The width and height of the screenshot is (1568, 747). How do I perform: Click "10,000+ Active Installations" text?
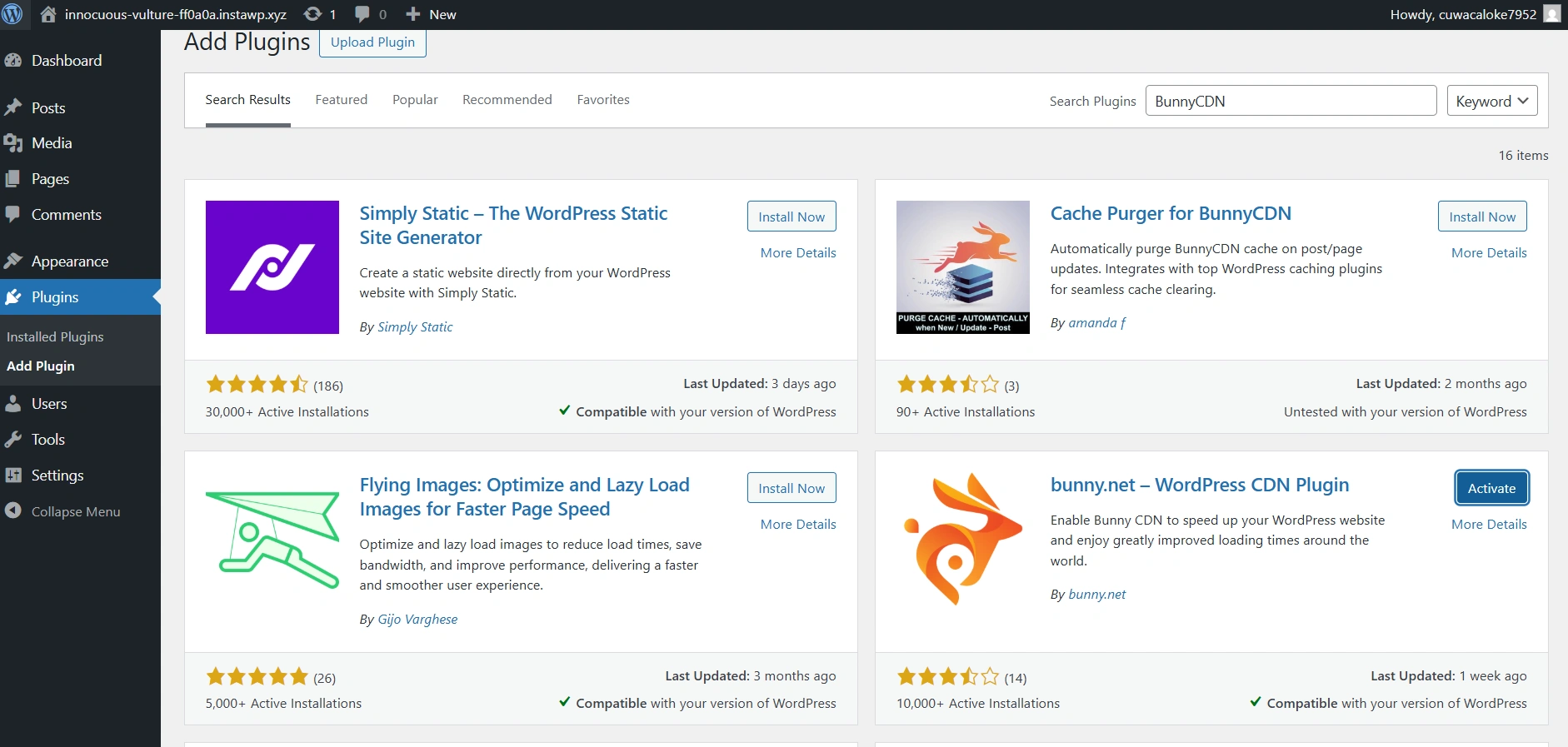[x=978, y=704]
